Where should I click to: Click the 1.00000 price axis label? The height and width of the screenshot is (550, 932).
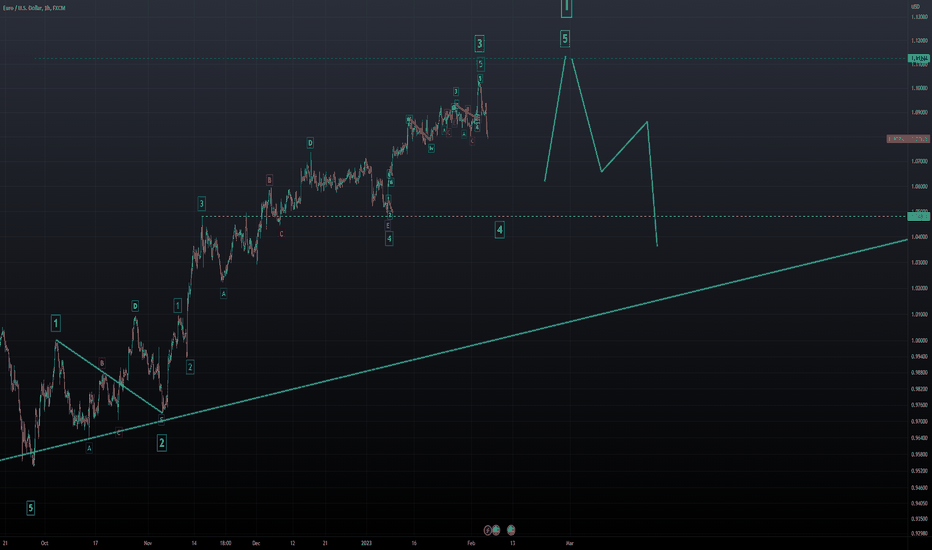(x=919, y=341)
